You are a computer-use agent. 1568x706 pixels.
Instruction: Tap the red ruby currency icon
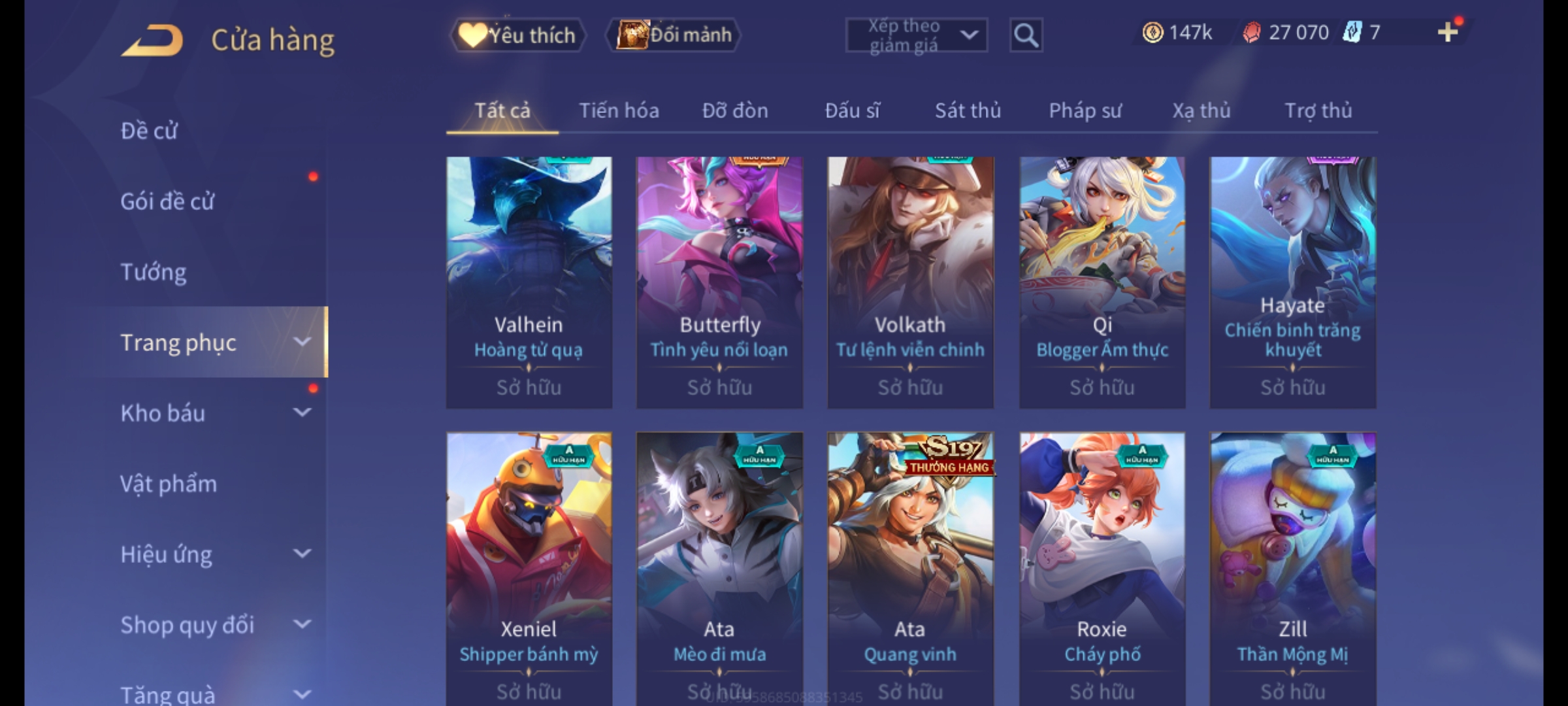point(1251,32)
